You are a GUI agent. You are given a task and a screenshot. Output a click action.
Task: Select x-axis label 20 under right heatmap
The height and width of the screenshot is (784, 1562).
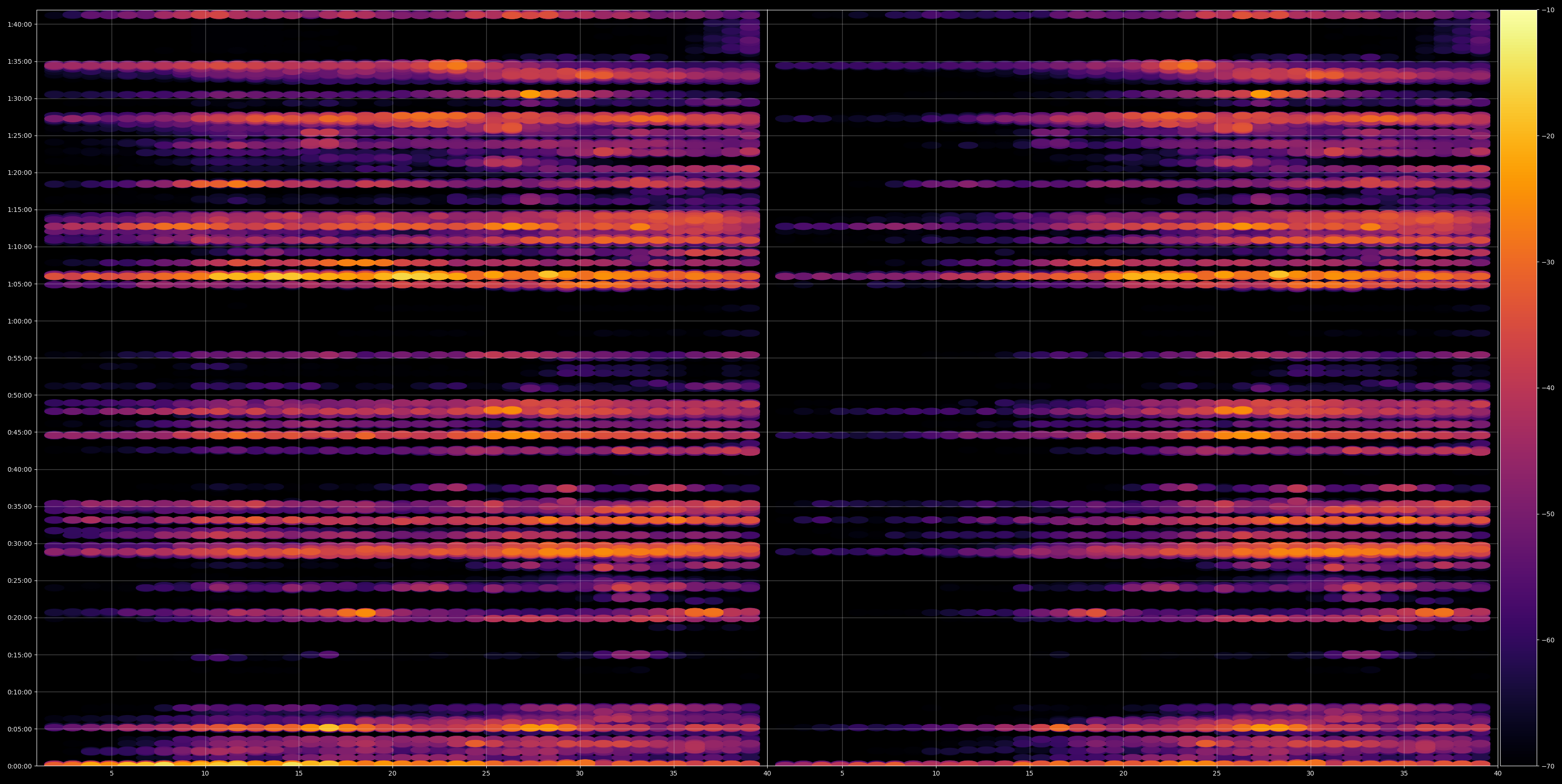(1123, 774)
